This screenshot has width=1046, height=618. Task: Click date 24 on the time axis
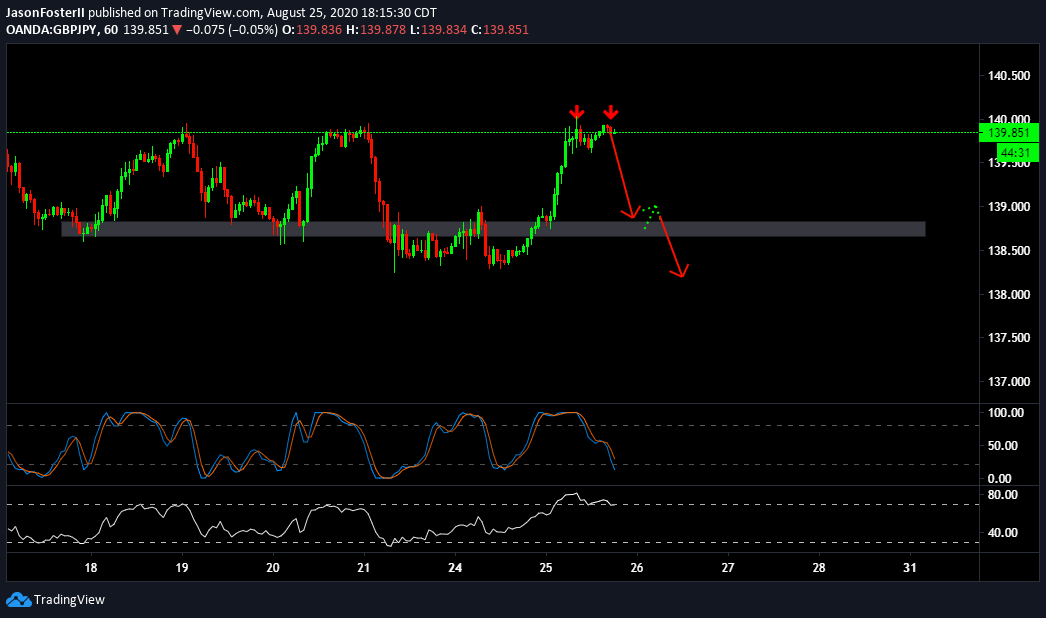[x=455, y=568]
